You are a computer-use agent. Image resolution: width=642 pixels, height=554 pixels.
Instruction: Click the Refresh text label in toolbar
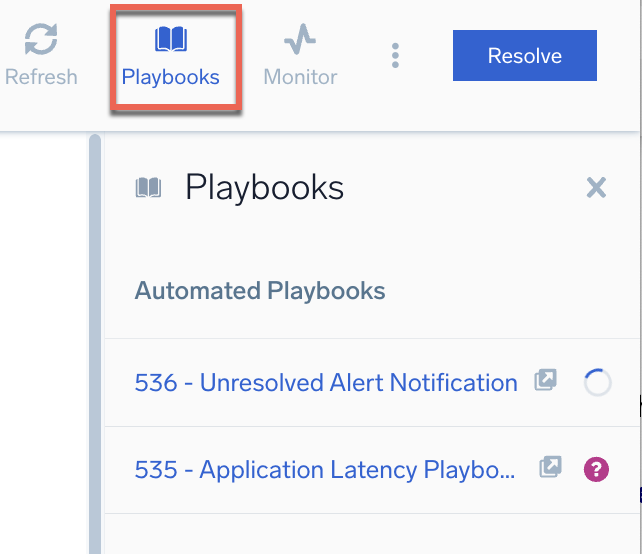click(41, 77)
